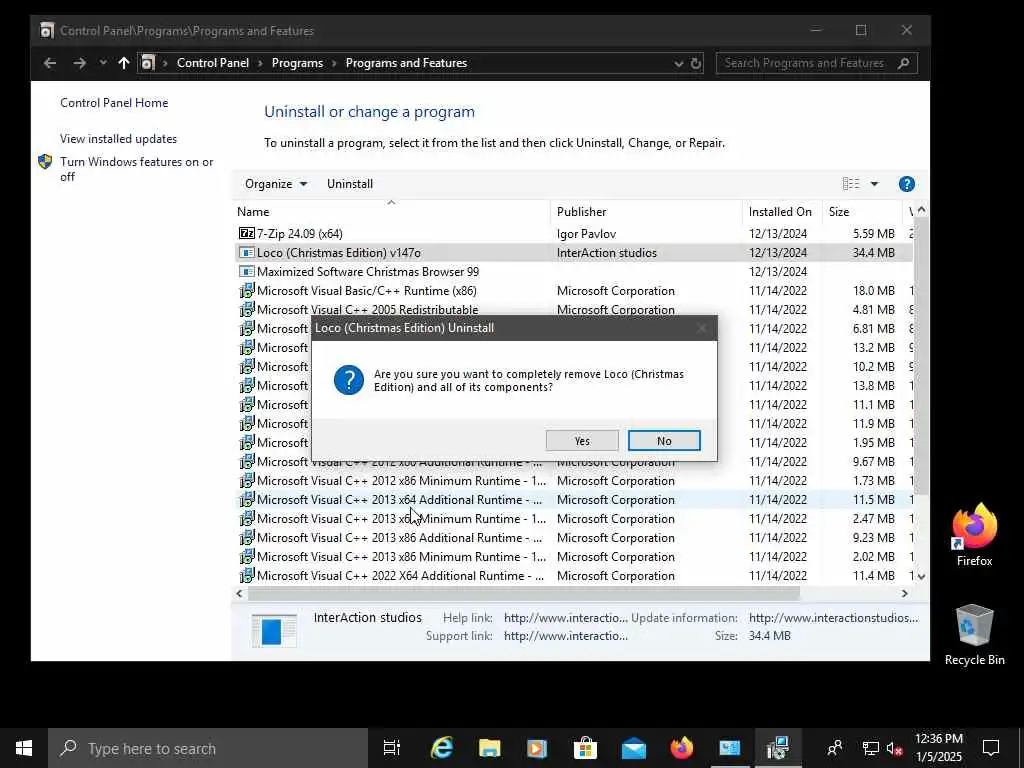
Task: Click the Igor Pavlov publisher cell
Action: click(586, 234)
